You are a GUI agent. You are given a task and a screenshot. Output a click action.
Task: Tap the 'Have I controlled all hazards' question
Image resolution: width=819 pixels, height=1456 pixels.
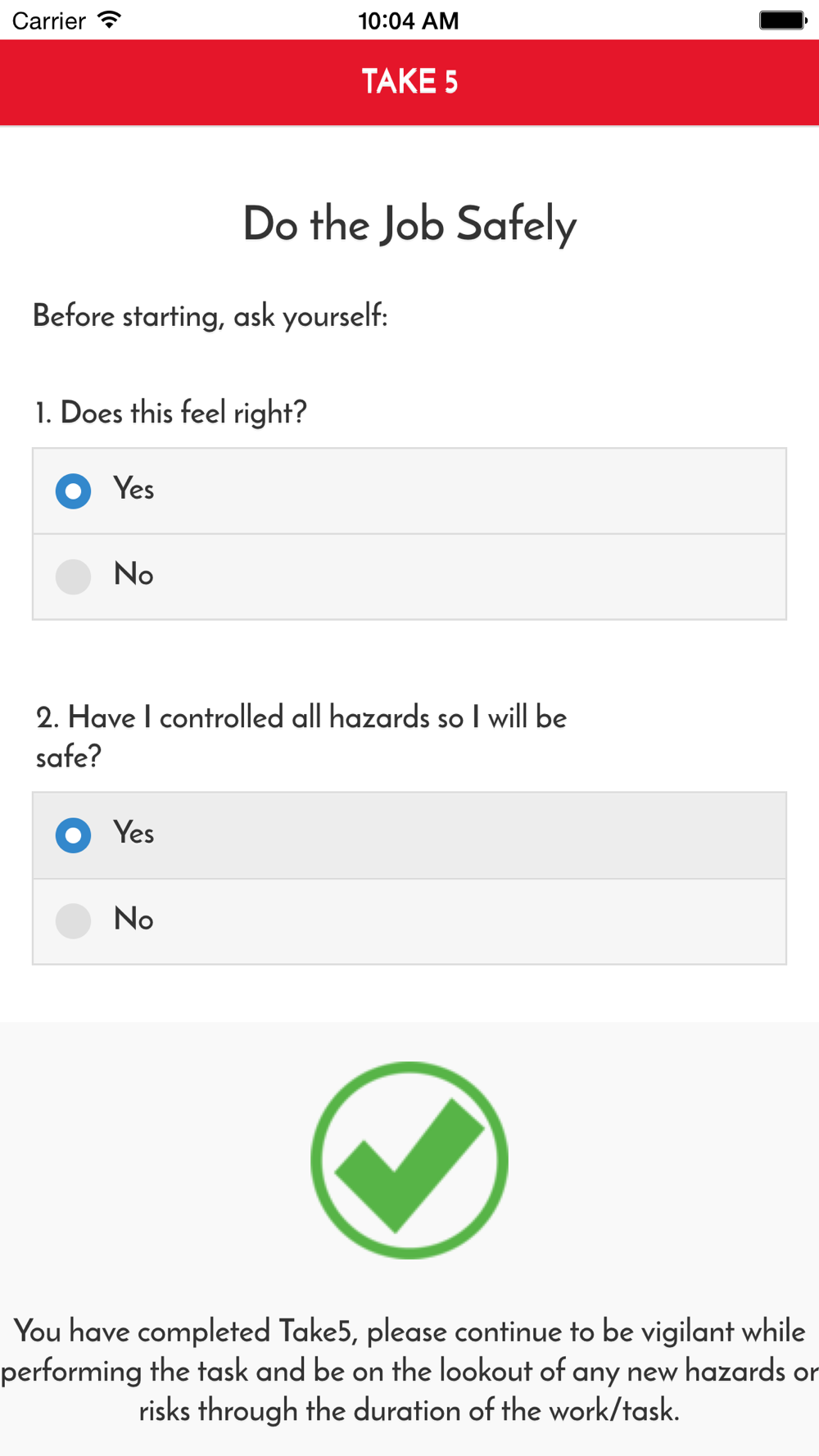301,736
